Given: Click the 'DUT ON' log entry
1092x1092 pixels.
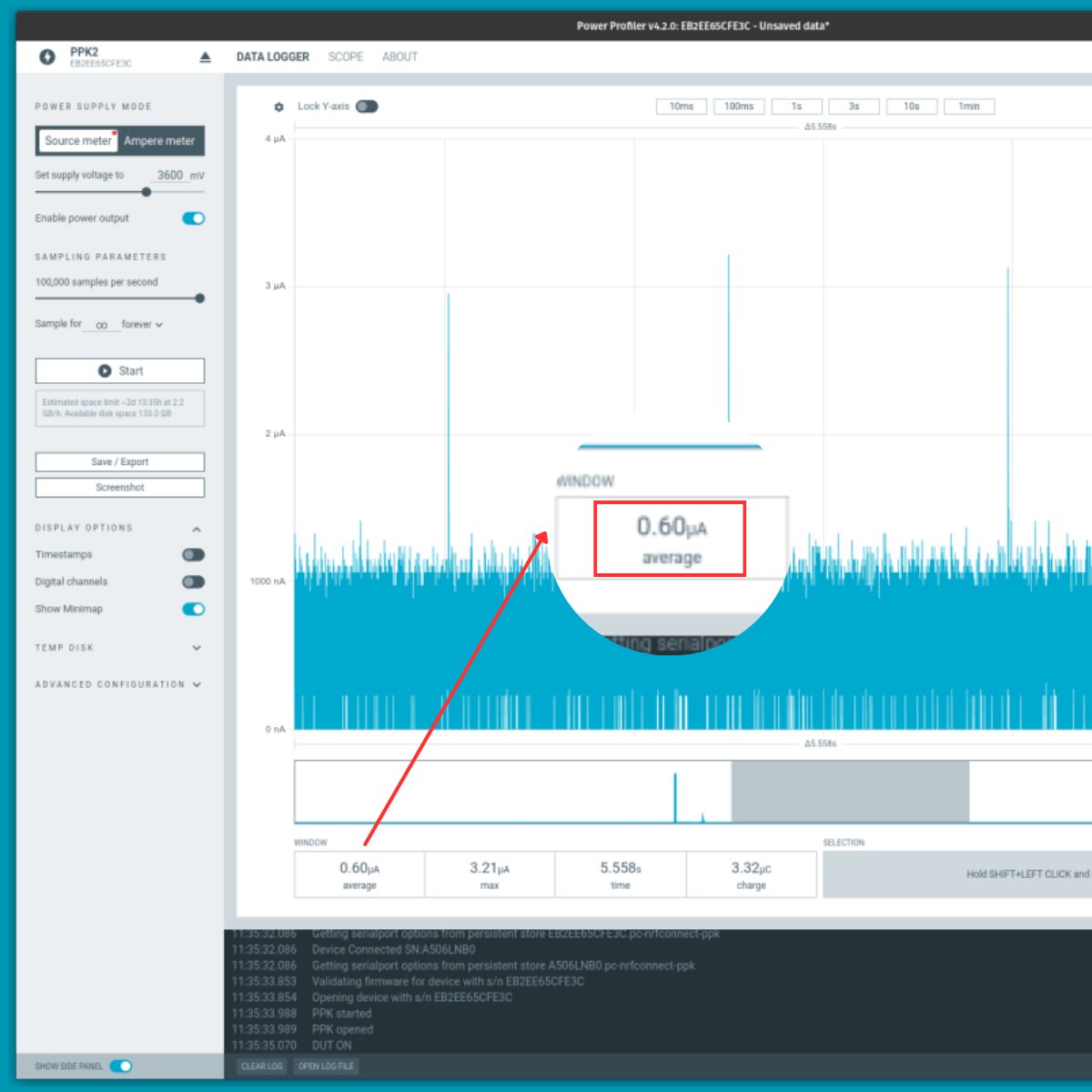Looking at the screenshot, I should [x=332, y=1046].
